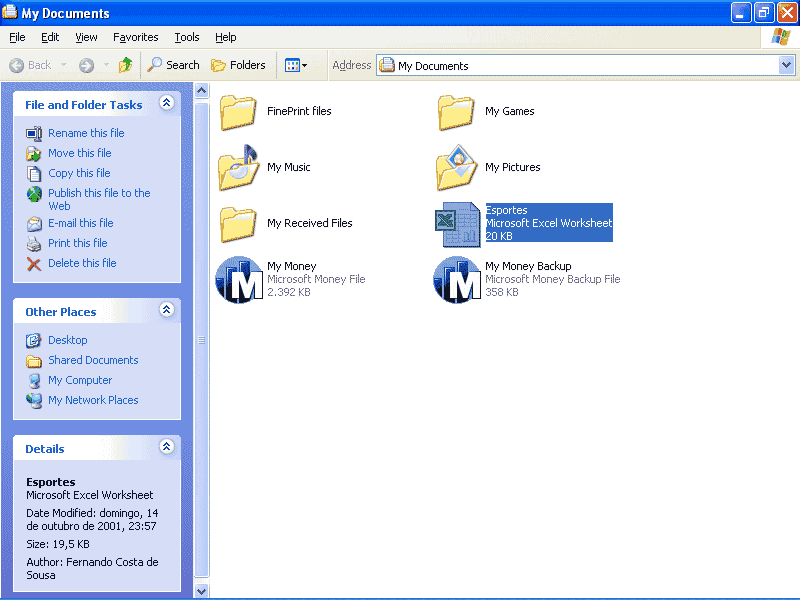Click the Up folder toolbar icon

coord(126,65)
